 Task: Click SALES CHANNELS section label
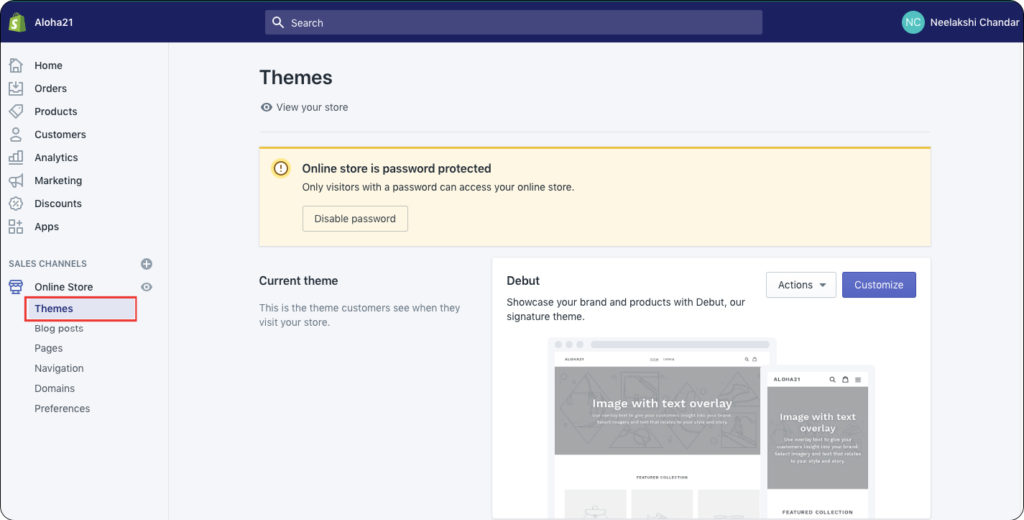[48, 264]
